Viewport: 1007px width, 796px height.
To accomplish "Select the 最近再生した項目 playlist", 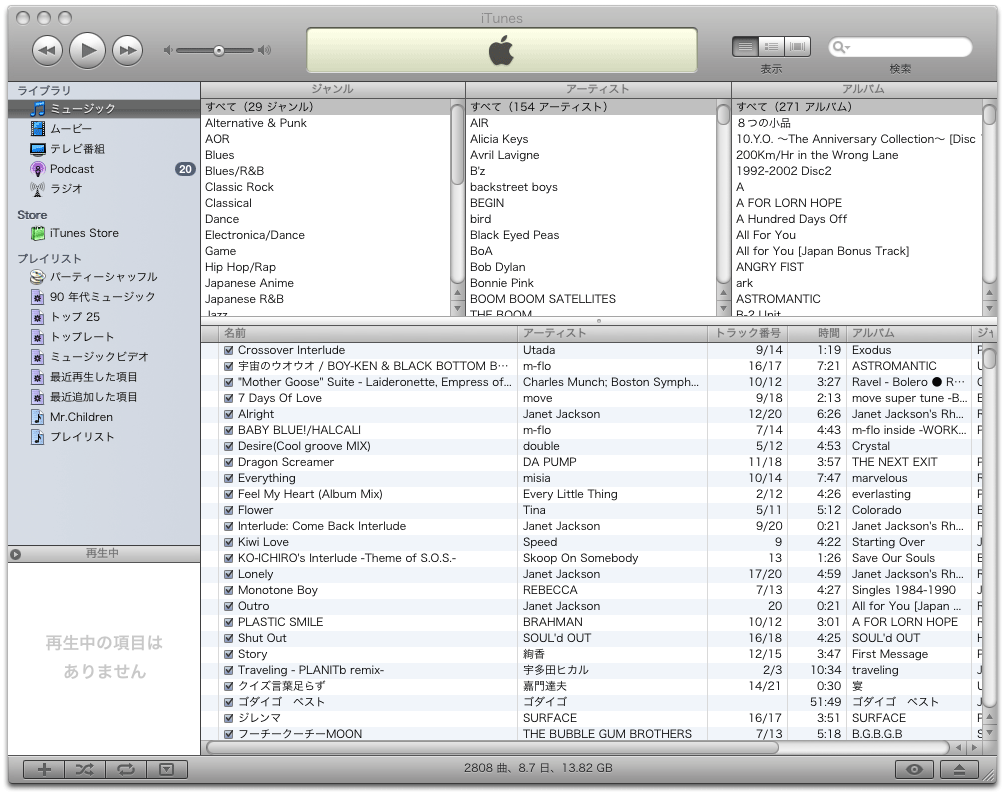I will coord(104,377).
